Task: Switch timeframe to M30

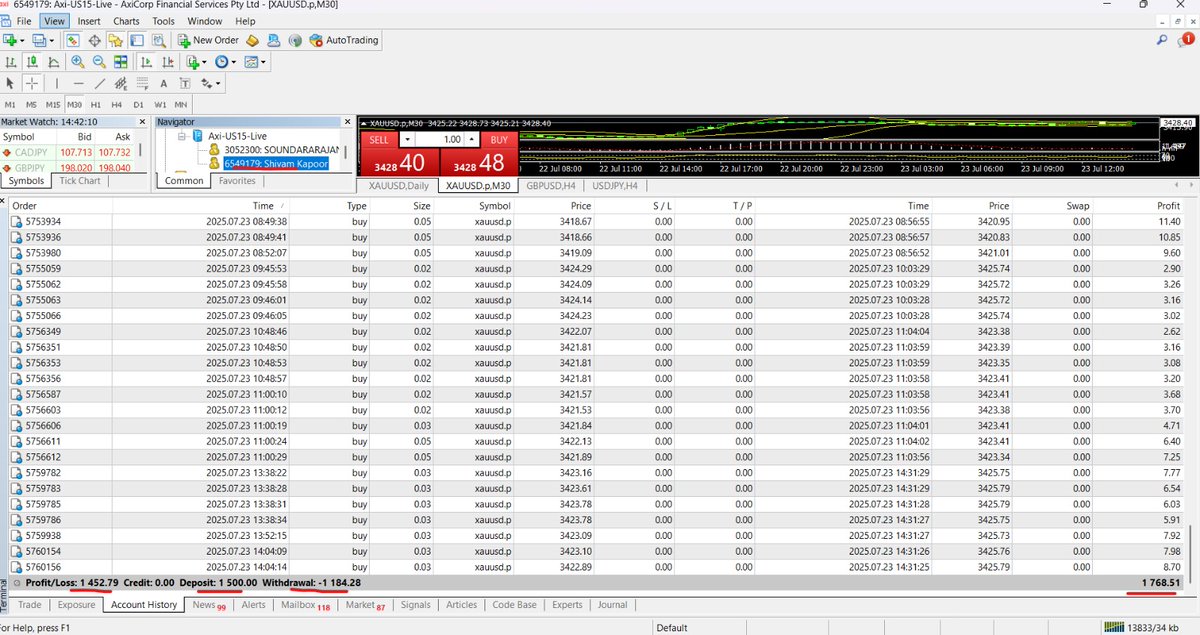Action: point(75,105)
